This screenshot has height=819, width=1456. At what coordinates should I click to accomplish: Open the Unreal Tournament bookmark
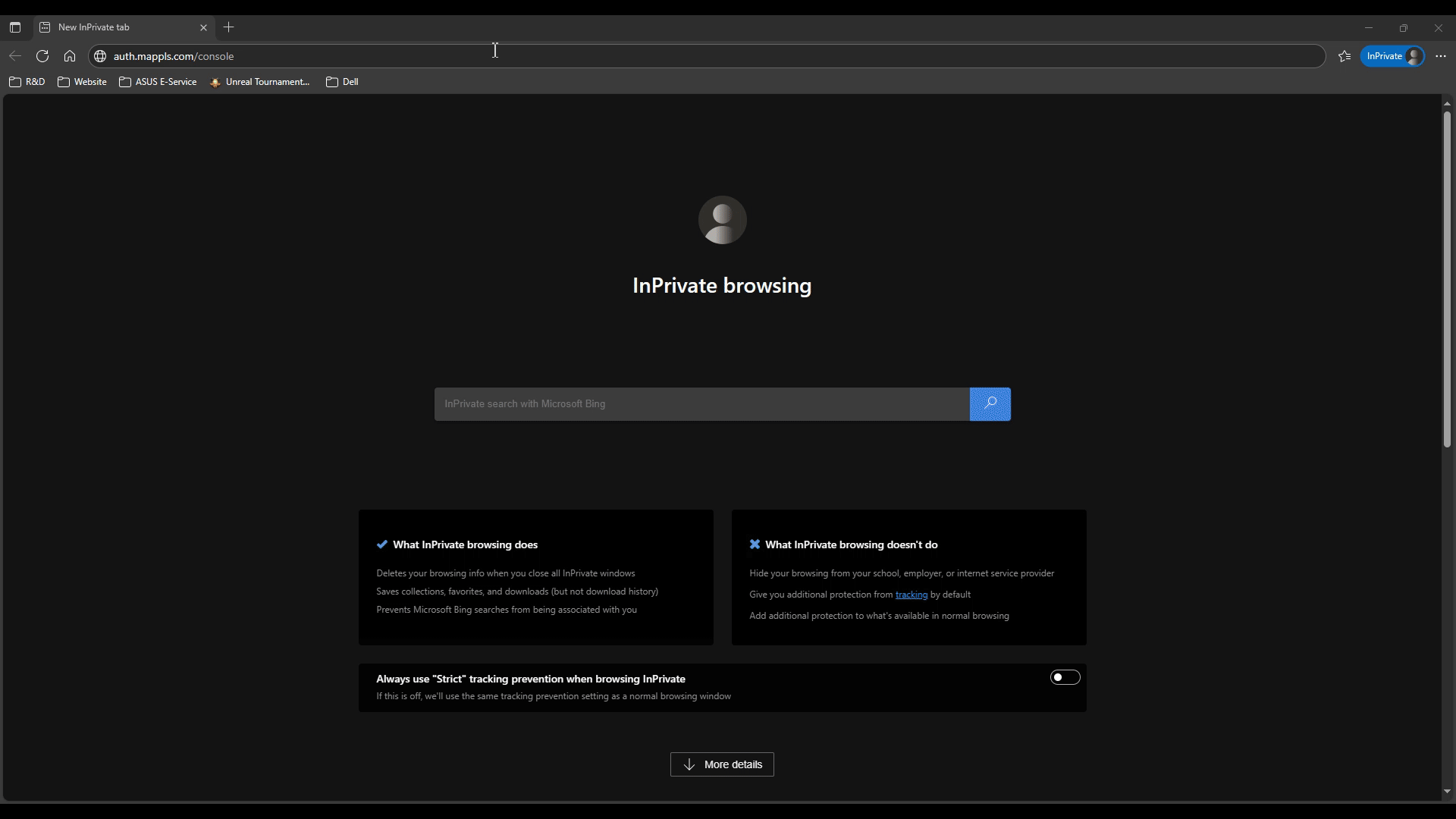(x=260, y=82)
